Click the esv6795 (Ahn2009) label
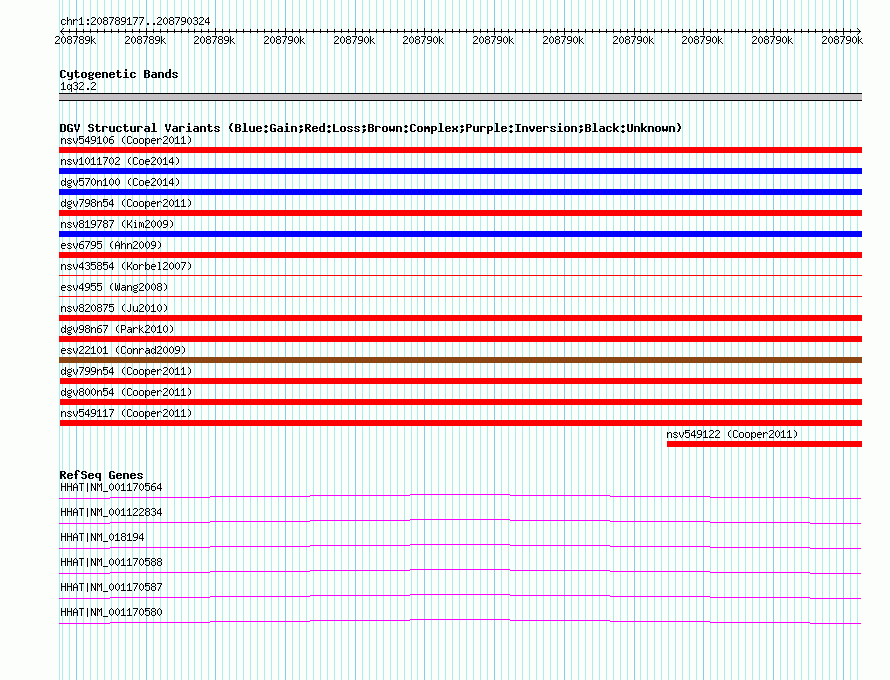 tap(111, 245)
